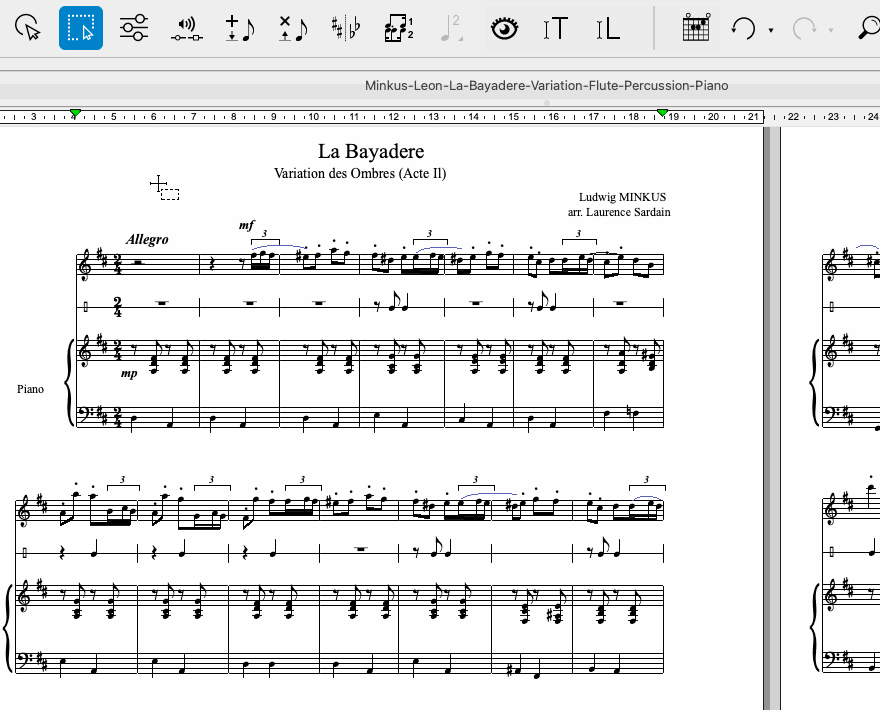
Task: Select the add note tool
Action: [x=240, y=28]
